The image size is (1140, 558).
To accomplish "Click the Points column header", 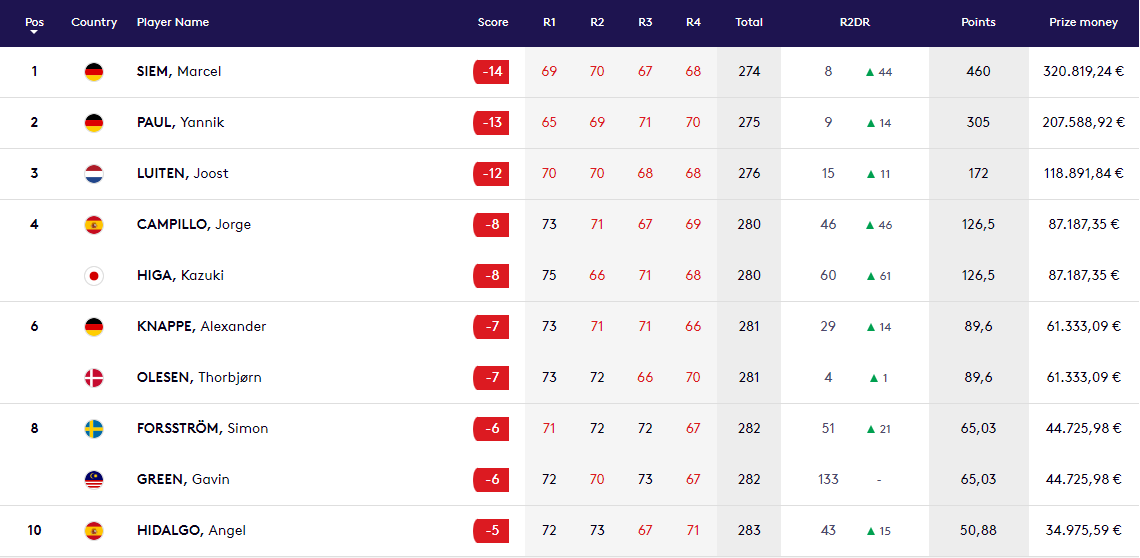I will click(x=978, y=22).
